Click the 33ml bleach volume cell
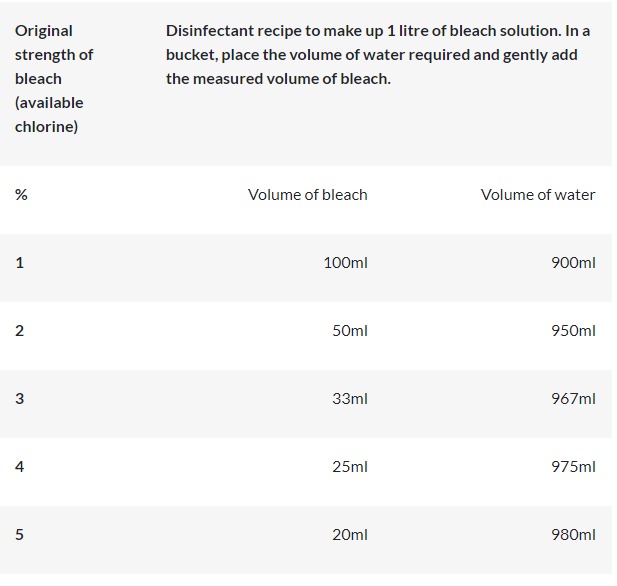Viewport: 617px width, 586px height. (349, 399)
